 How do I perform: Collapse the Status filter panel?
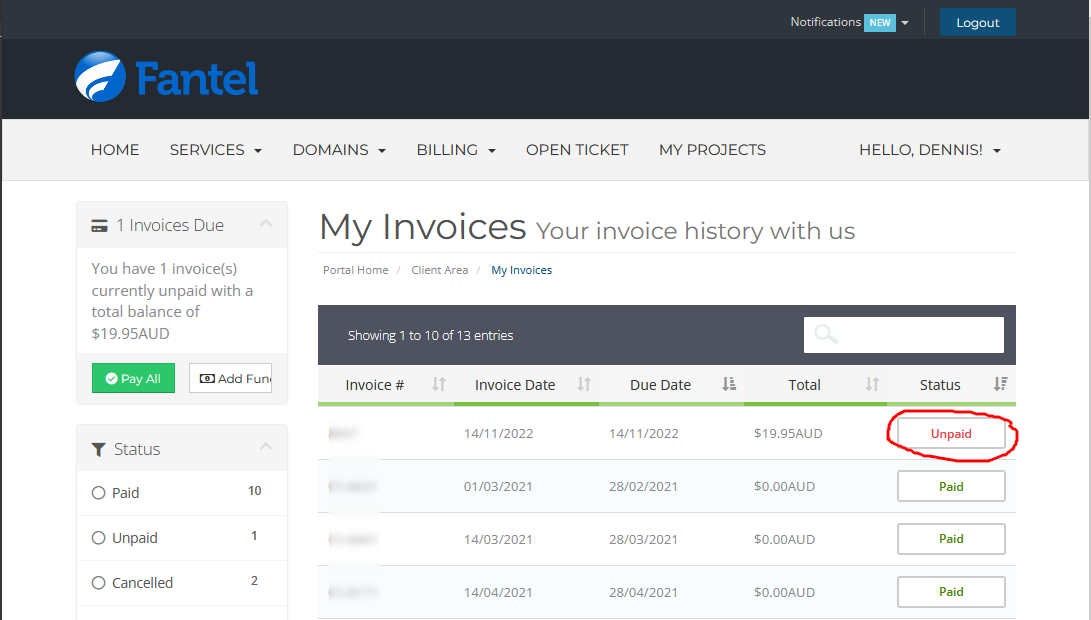(x=266, y=446)
